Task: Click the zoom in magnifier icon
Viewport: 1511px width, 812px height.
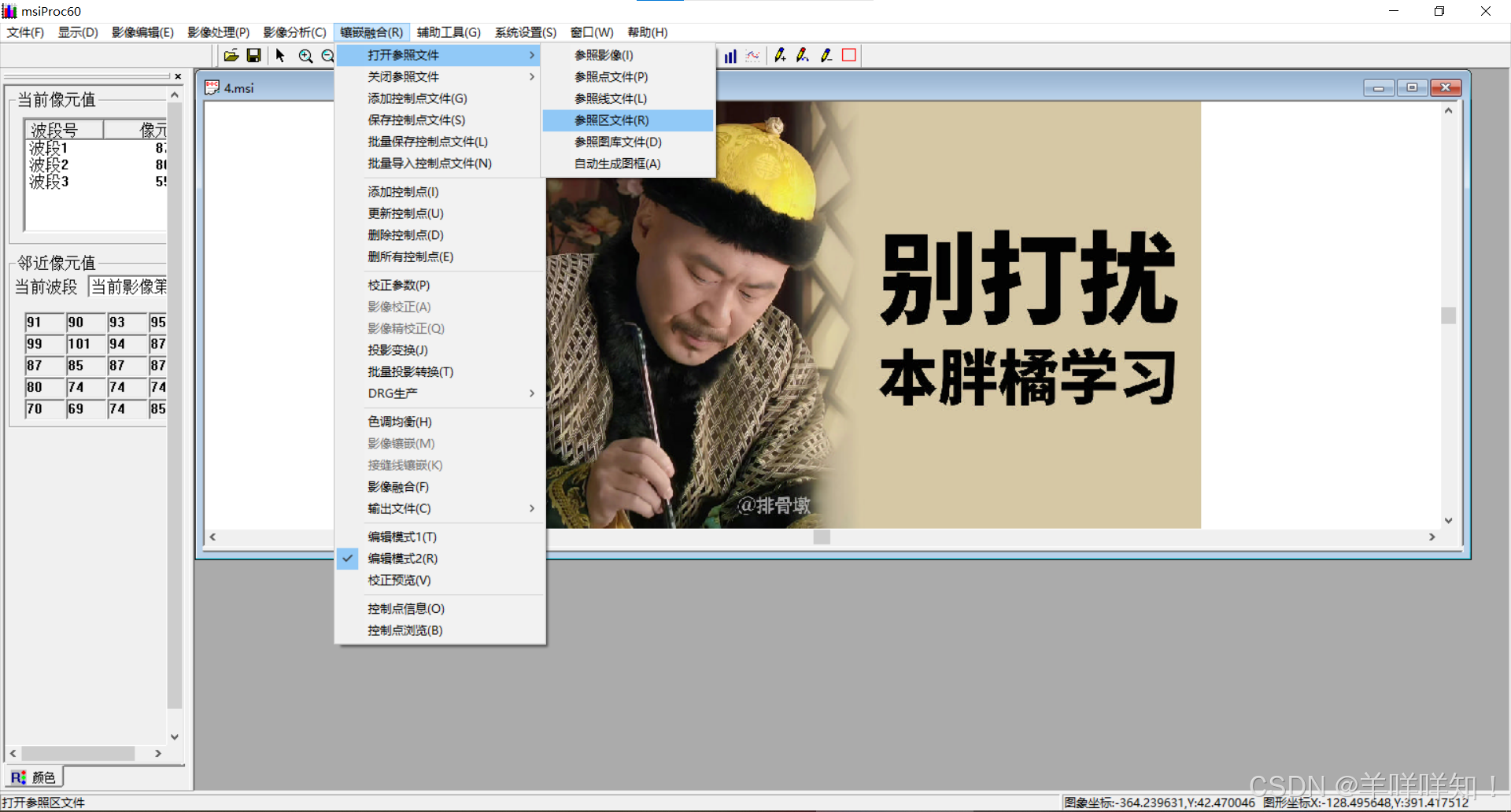Action: pos(305,56)
